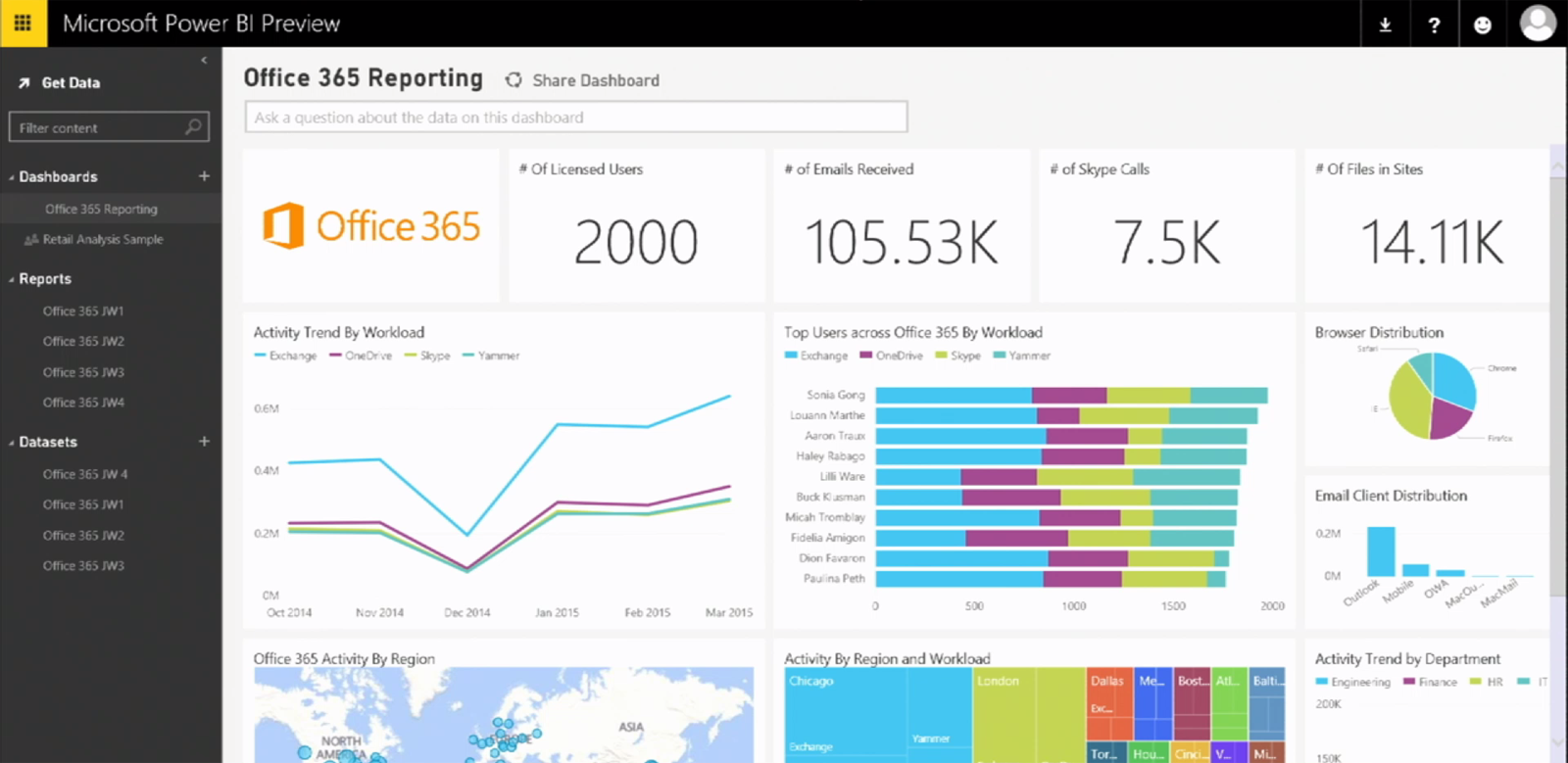Open the Emails Received tile
Screen dimensions: 1568x763
click(901, 226)
